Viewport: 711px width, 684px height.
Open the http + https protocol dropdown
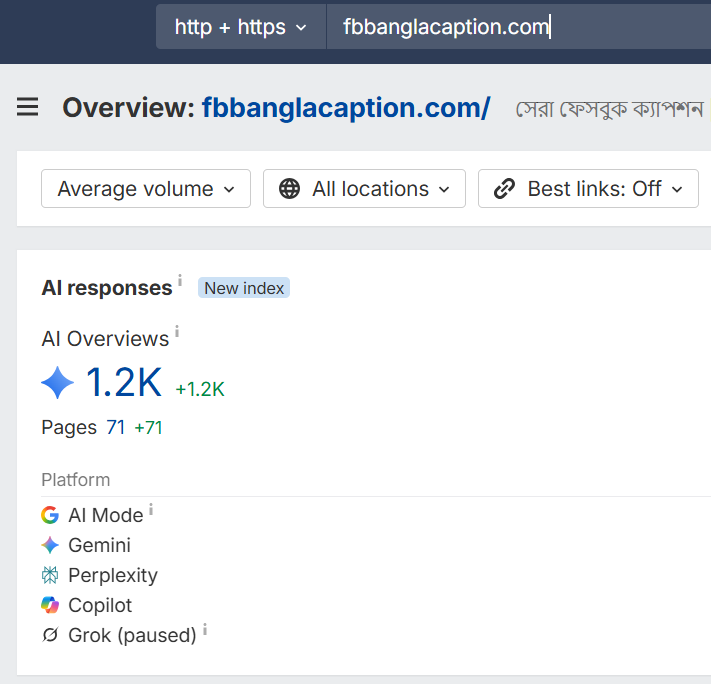(x=241, y=27)
